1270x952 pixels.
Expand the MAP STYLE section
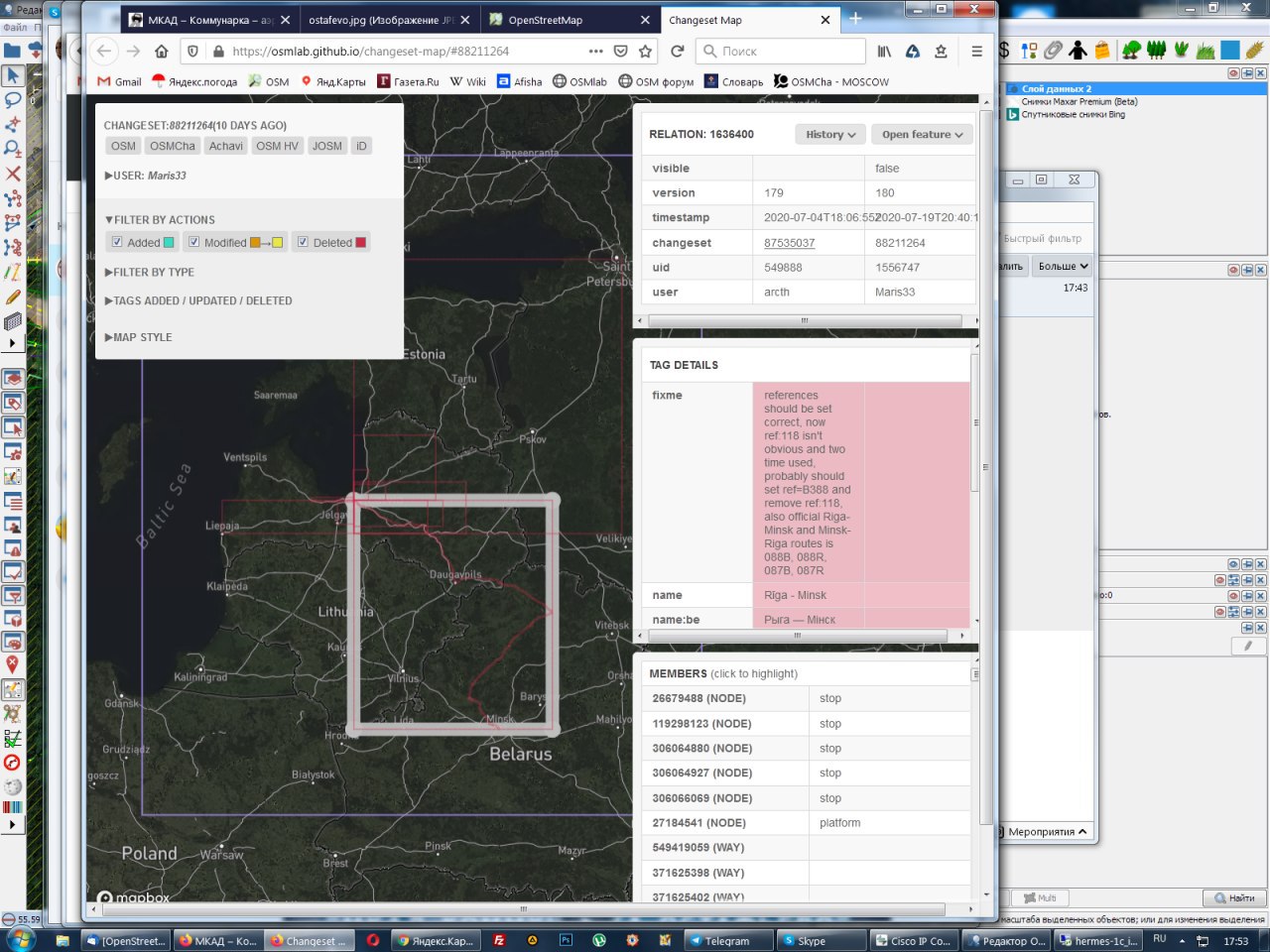coord(138,337)
